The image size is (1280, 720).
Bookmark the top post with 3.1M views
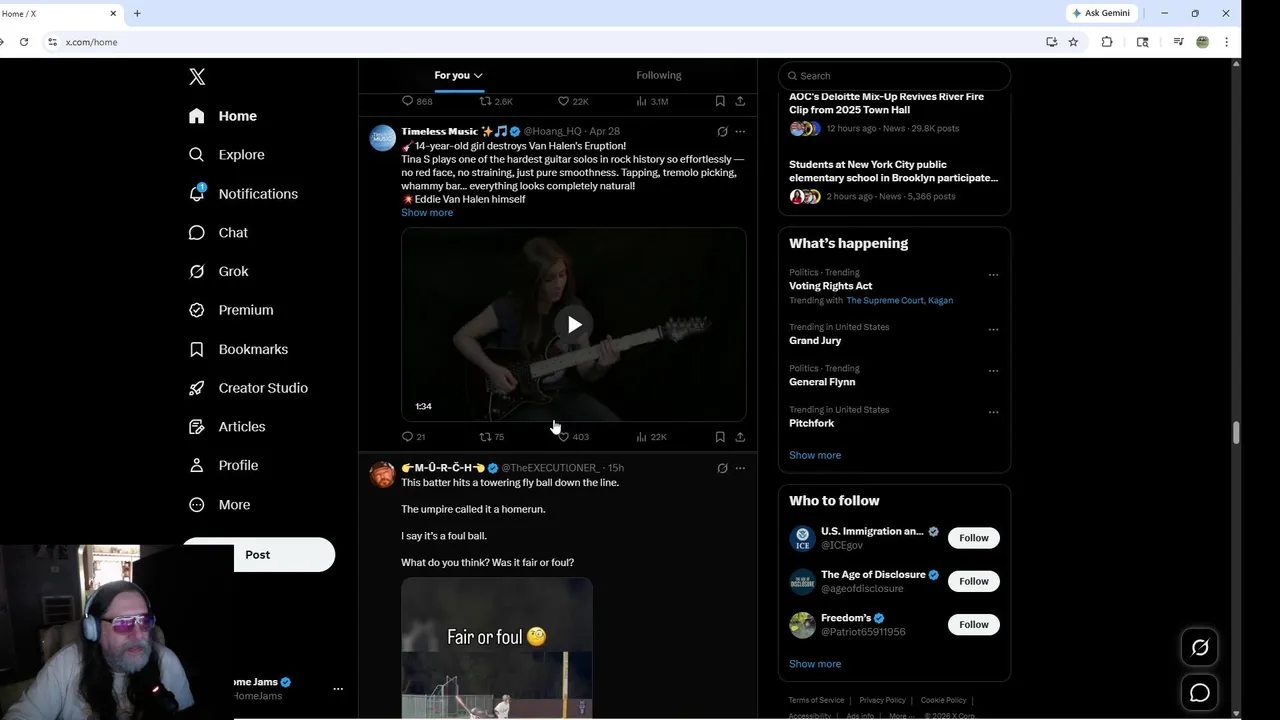pos(720,101)
